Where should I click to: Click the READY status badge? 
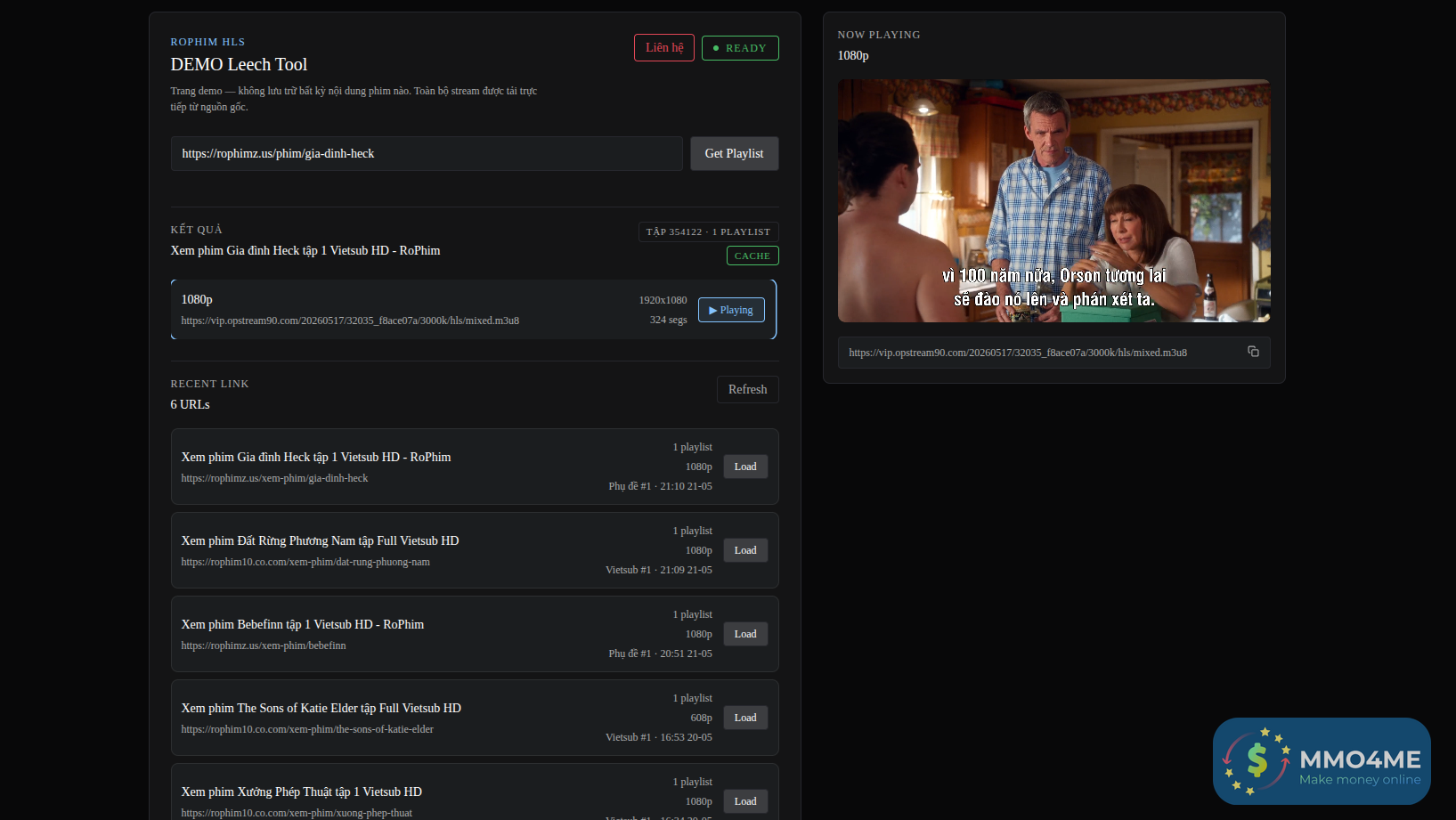(x=740, y=48)
